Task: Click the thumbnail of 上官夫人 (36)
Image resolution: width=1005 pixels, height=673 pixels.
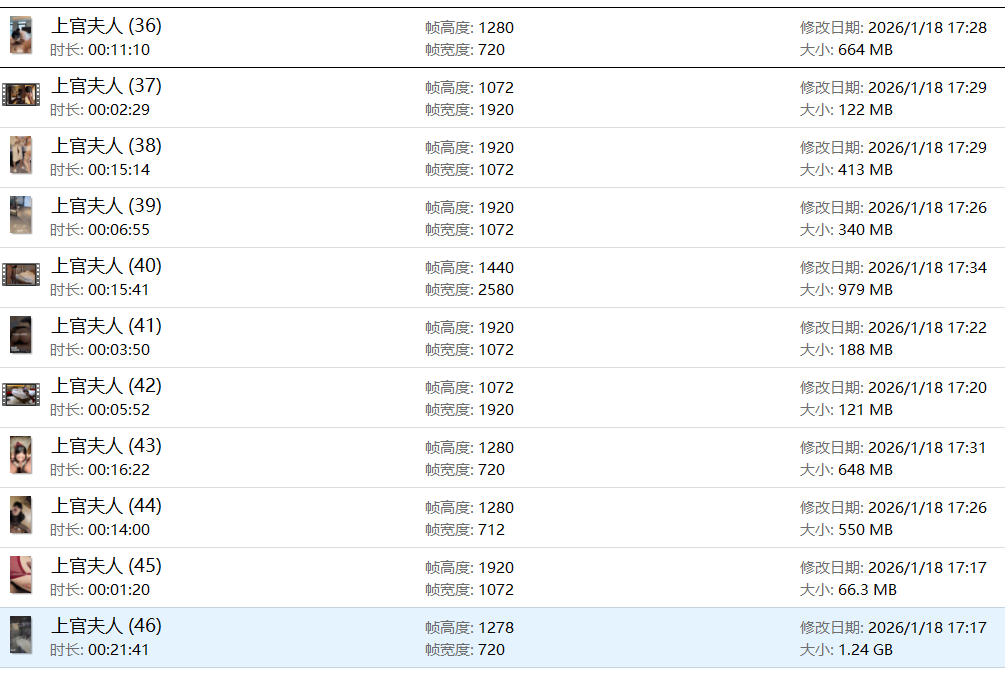Action: tap(21, 35)
